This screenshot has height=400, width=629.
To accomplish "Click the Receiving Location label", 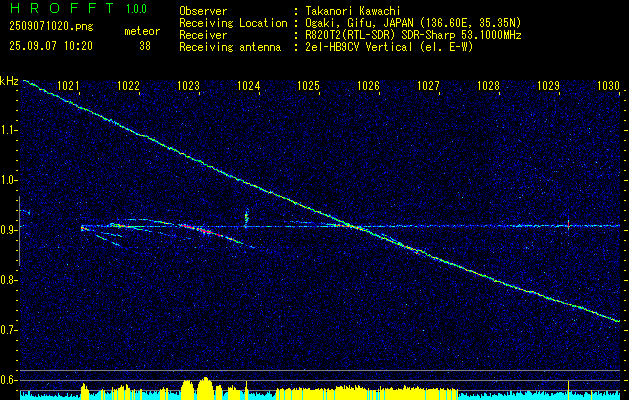I will coord(233,23).
